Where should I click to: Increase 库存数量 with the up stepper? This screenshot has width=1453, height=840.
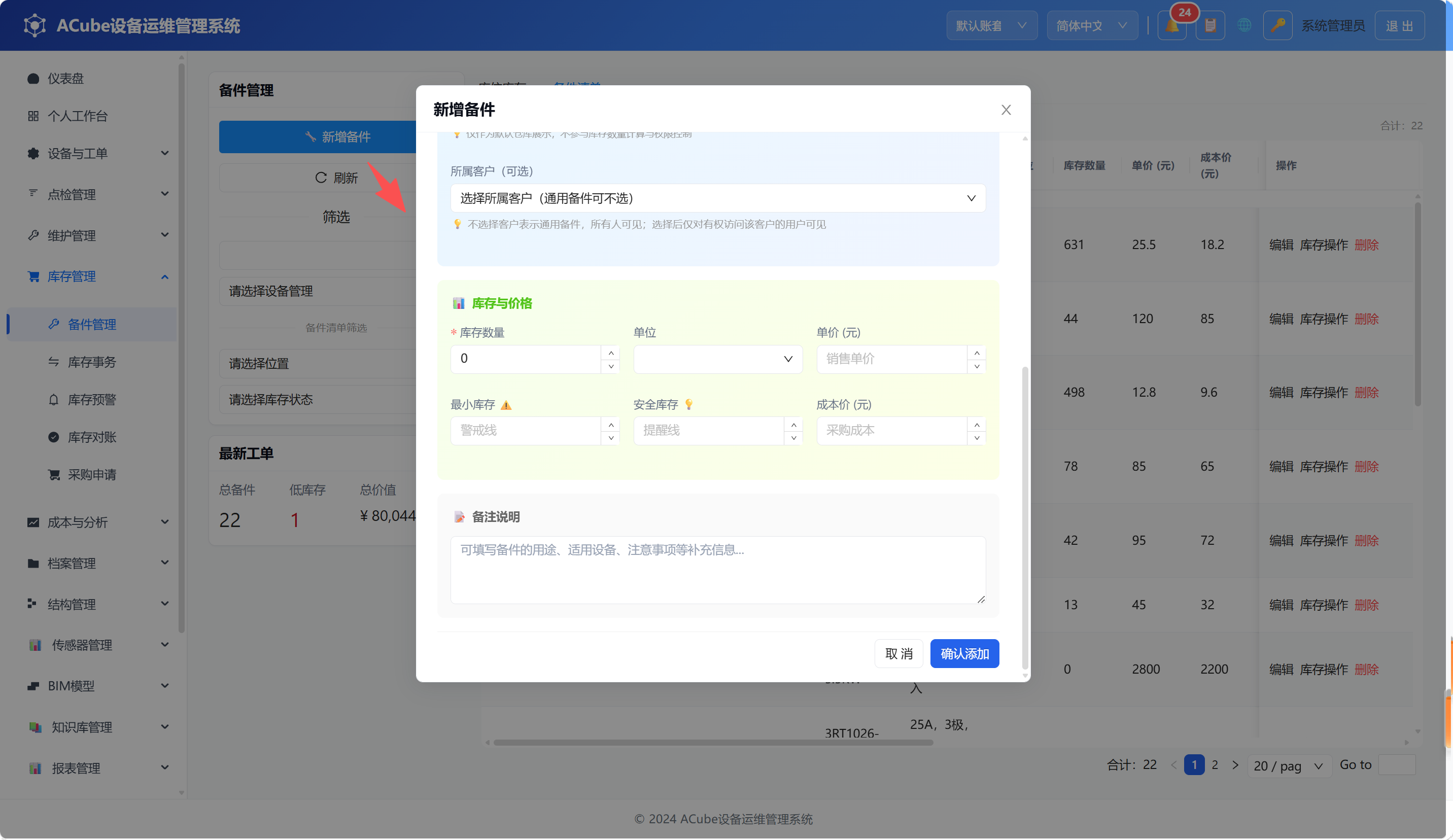point(611,352)
